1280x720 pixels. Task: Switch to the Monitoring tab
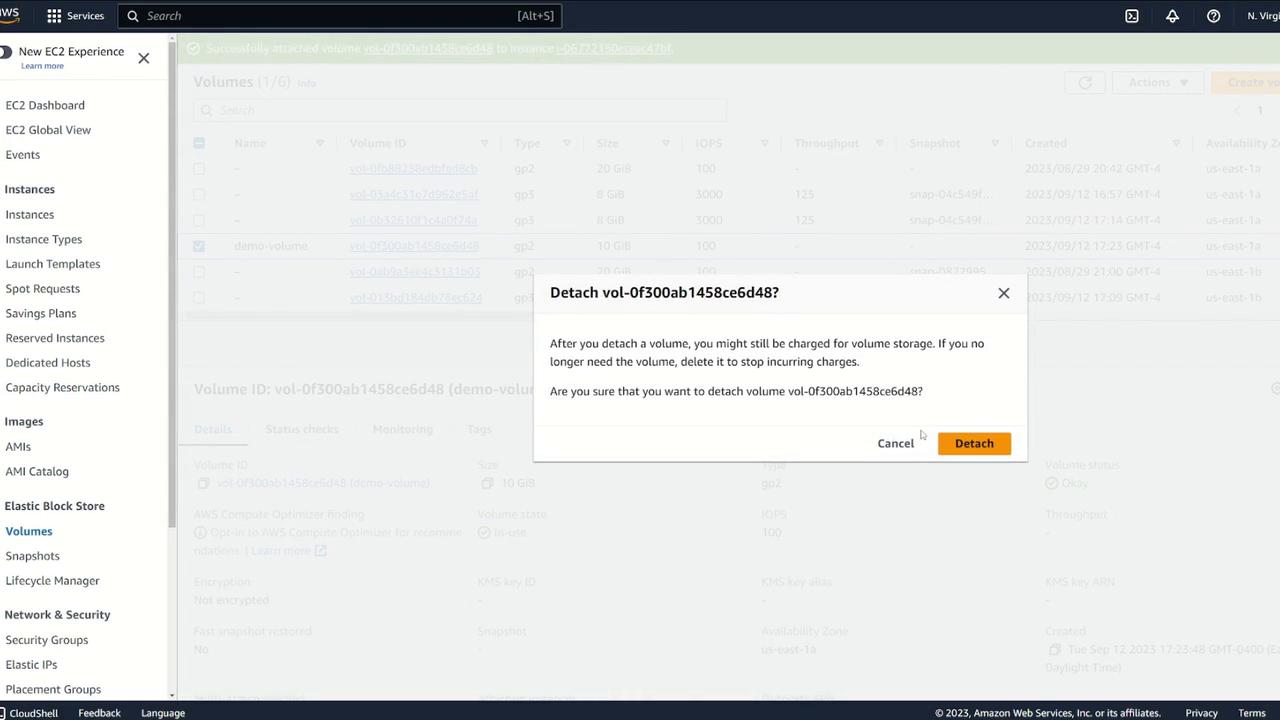(x=403, y=429)
